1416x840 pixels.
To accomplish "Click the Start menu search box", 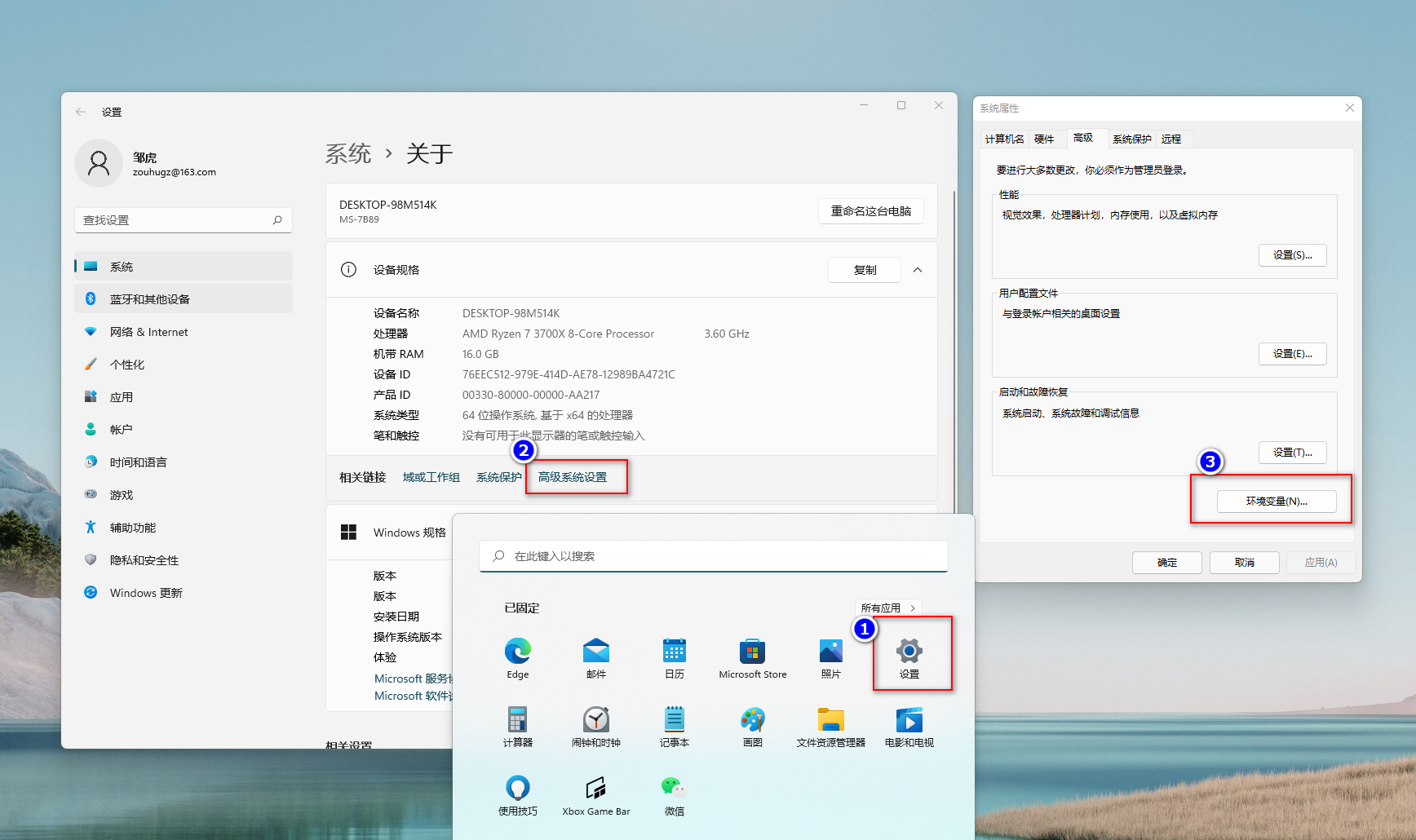I will (x=713, y=555).
